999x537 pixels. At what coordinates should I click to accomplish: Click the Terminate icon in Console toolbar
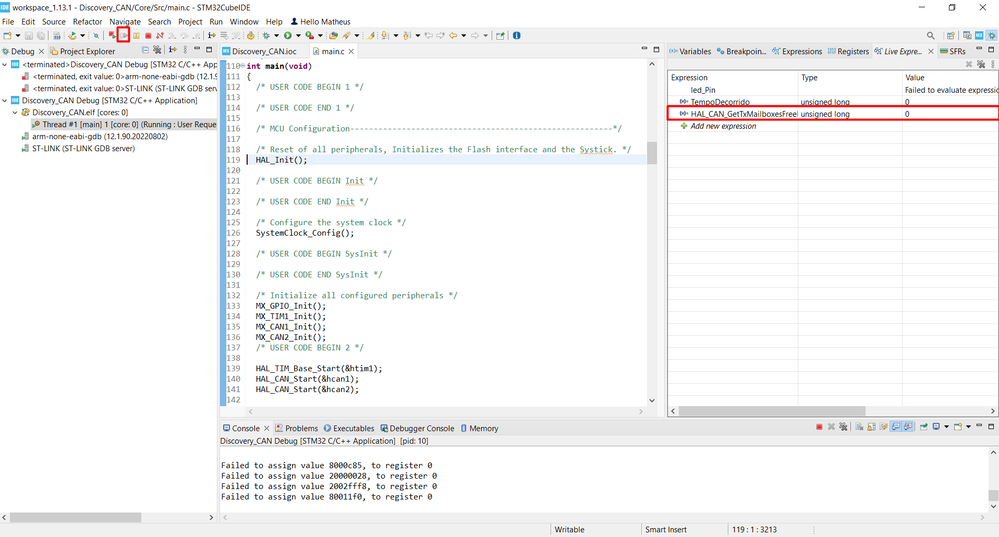819,428
